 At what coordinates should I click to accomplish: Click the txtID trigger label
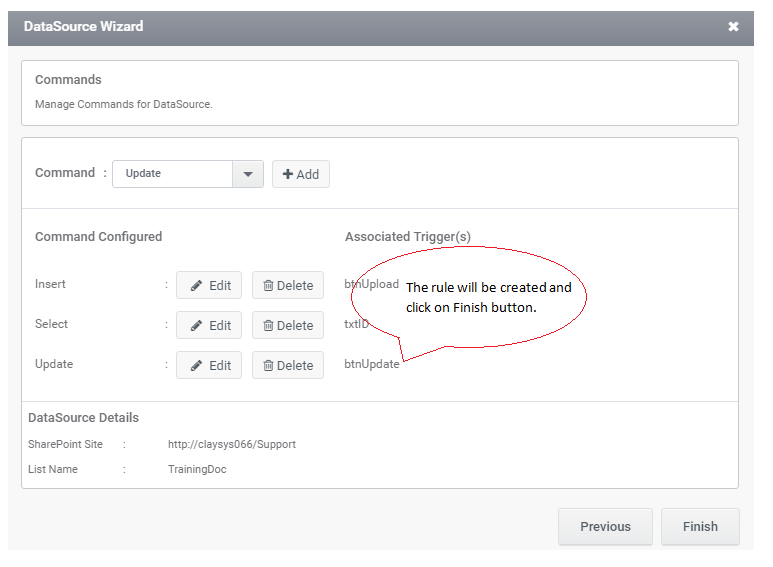tap(356, 324)
